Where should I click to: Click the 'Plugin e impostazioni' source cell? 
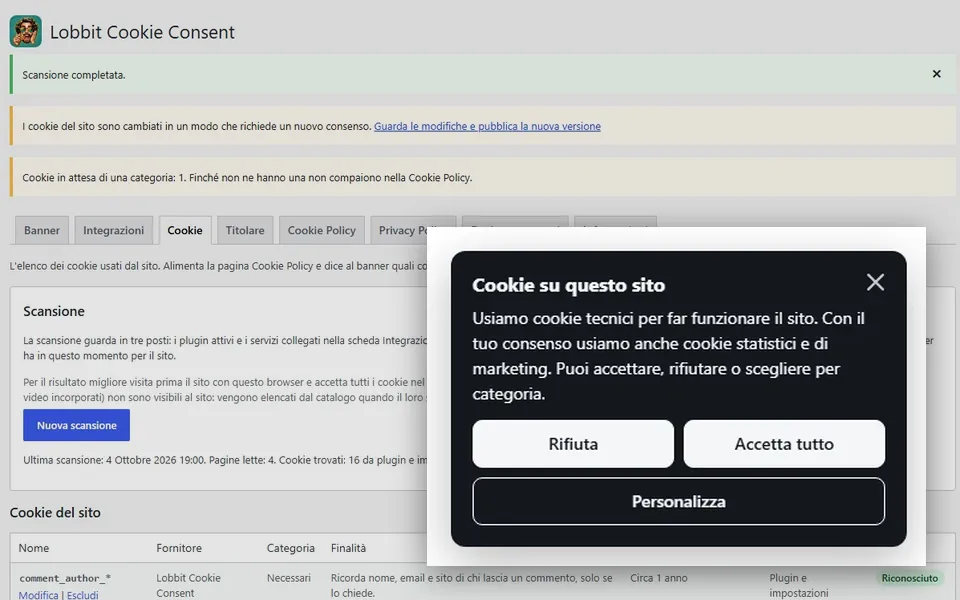(799, 585)
